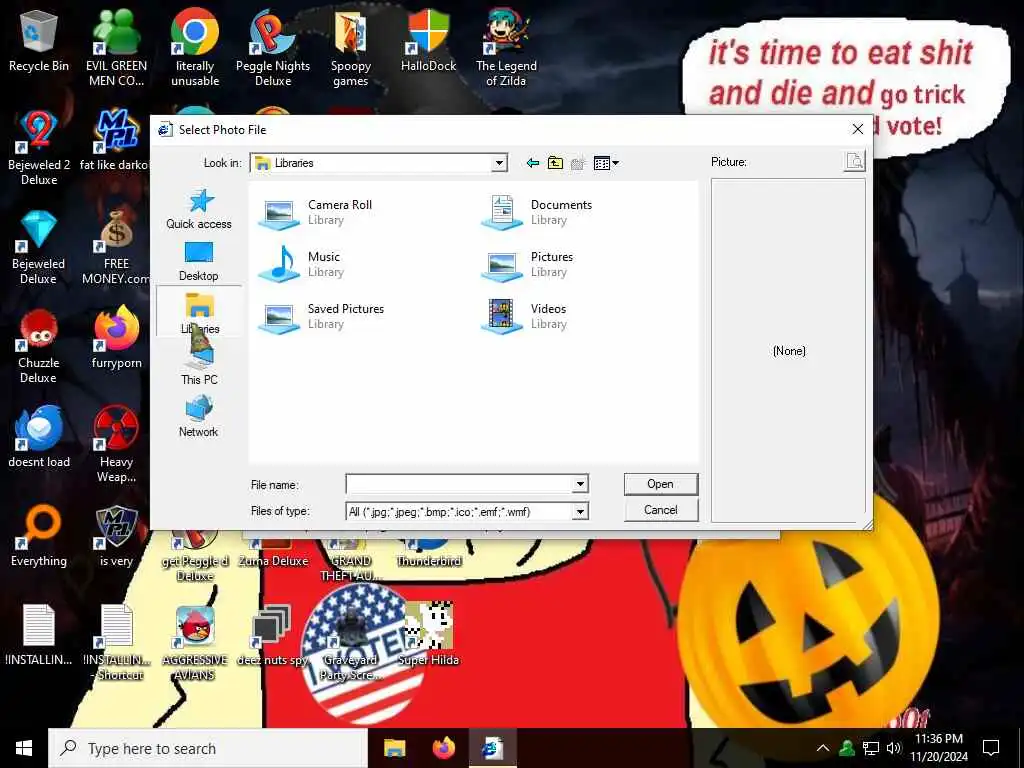The image size is (1024, 768).
Task: Click the Go Back arrow in dialog toolbar
Action: 533,163
